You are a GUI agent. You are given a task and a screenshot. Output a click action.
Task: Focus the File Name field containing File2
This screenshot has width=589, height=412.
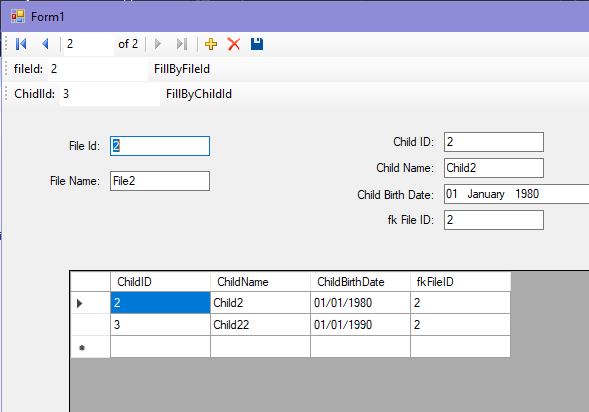pos(160,181)
